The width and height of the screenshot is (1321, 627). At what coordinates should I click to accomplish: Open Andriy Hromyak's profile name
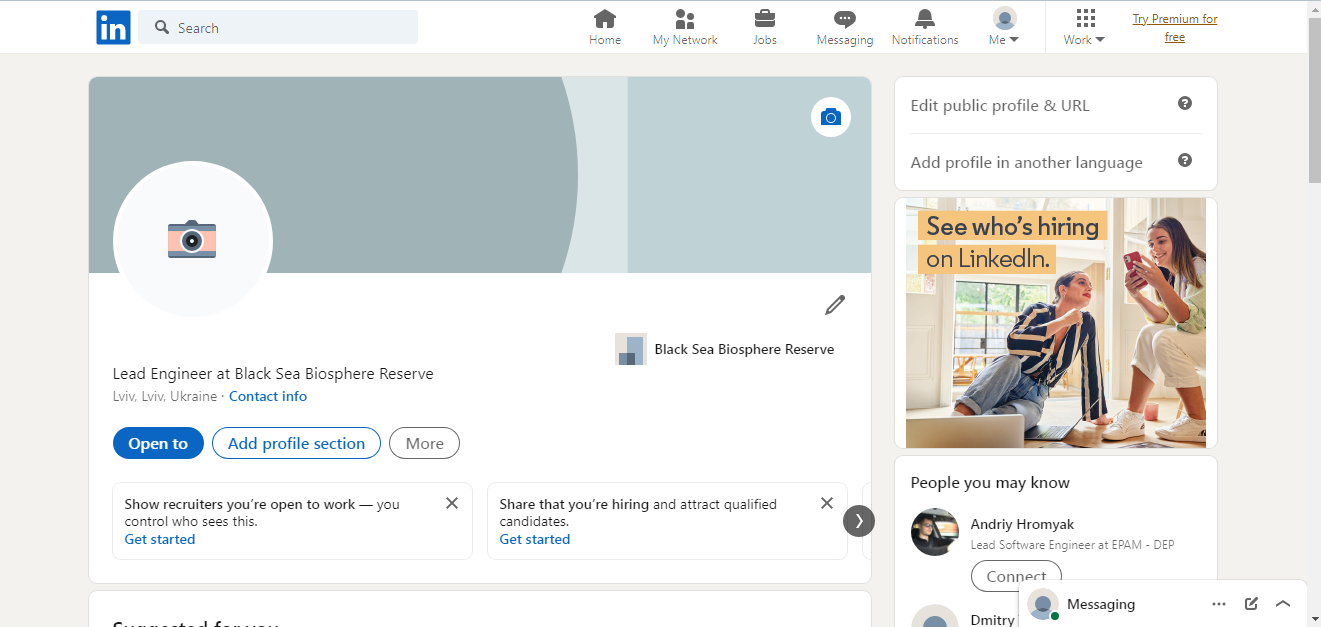click(x=1022, y=524)
